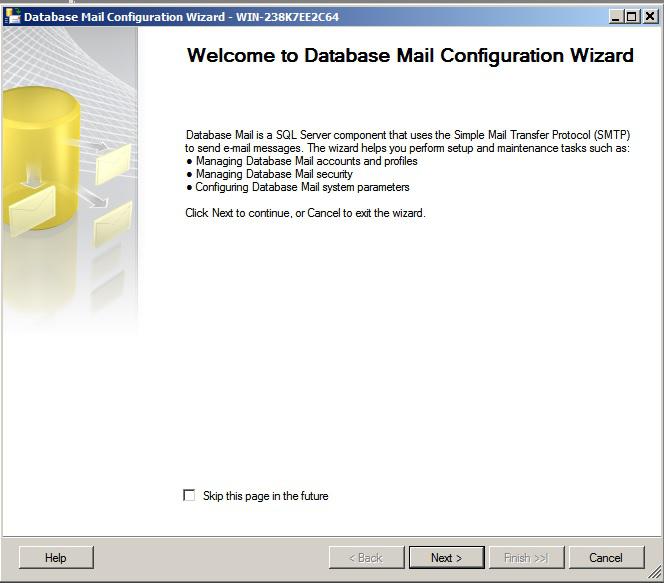Image resolution: width=664 pixels, height=583 pixels.
Task: Click the window resize grip in the corner
Action: [655, 573]
